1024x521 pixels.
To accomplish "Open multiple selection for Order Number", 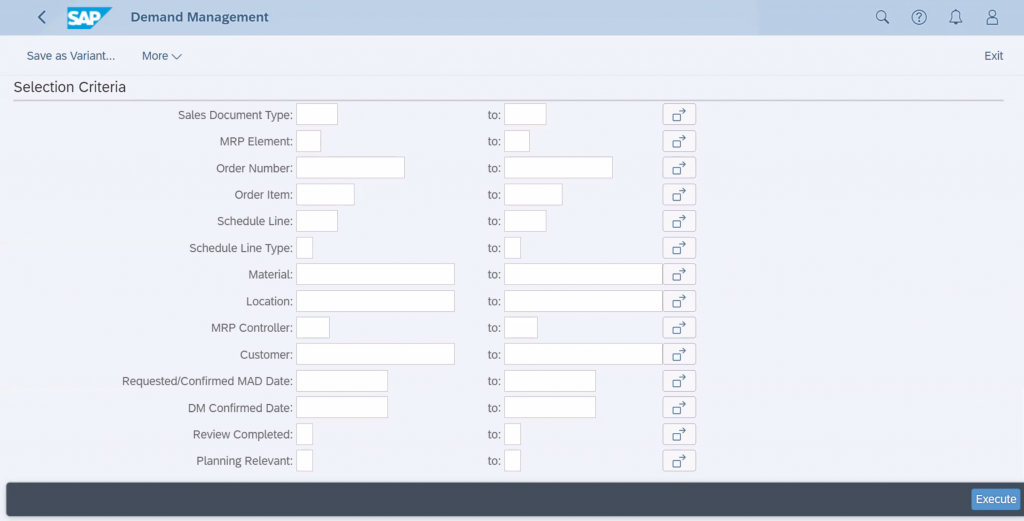I will (x=679, y=168).
